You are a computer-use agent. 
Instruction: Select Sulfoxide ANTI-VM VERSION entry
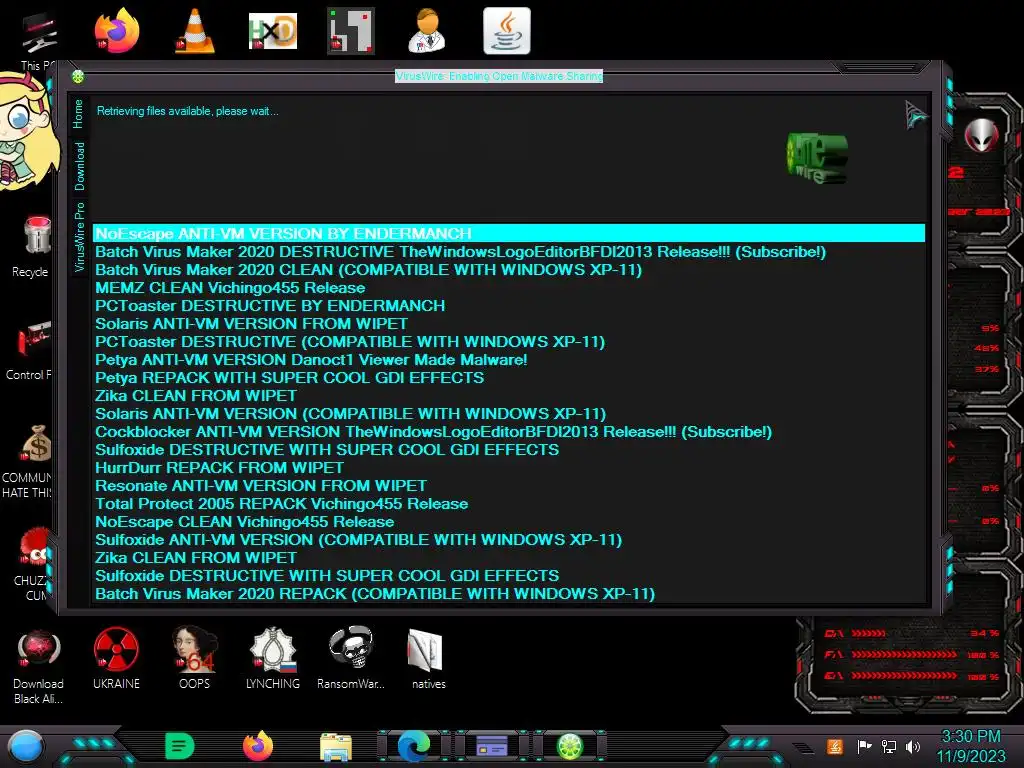(509, 540)
